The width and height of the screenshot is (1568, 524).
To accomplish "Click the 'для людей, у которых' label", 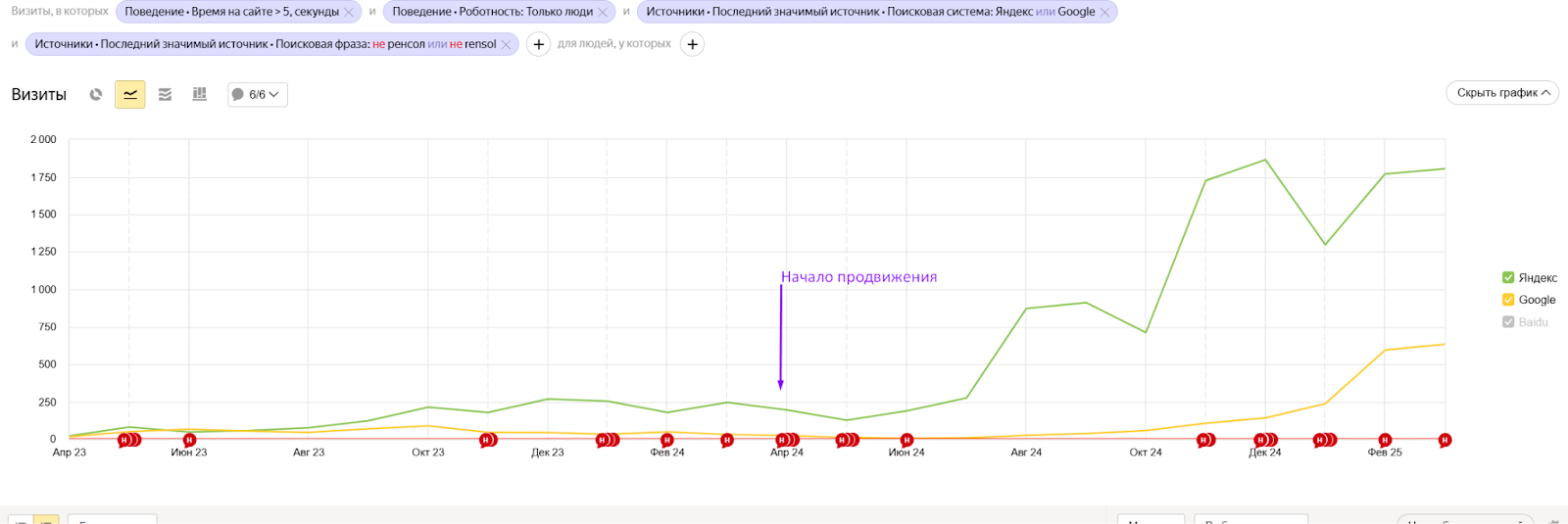I will 614,44.
